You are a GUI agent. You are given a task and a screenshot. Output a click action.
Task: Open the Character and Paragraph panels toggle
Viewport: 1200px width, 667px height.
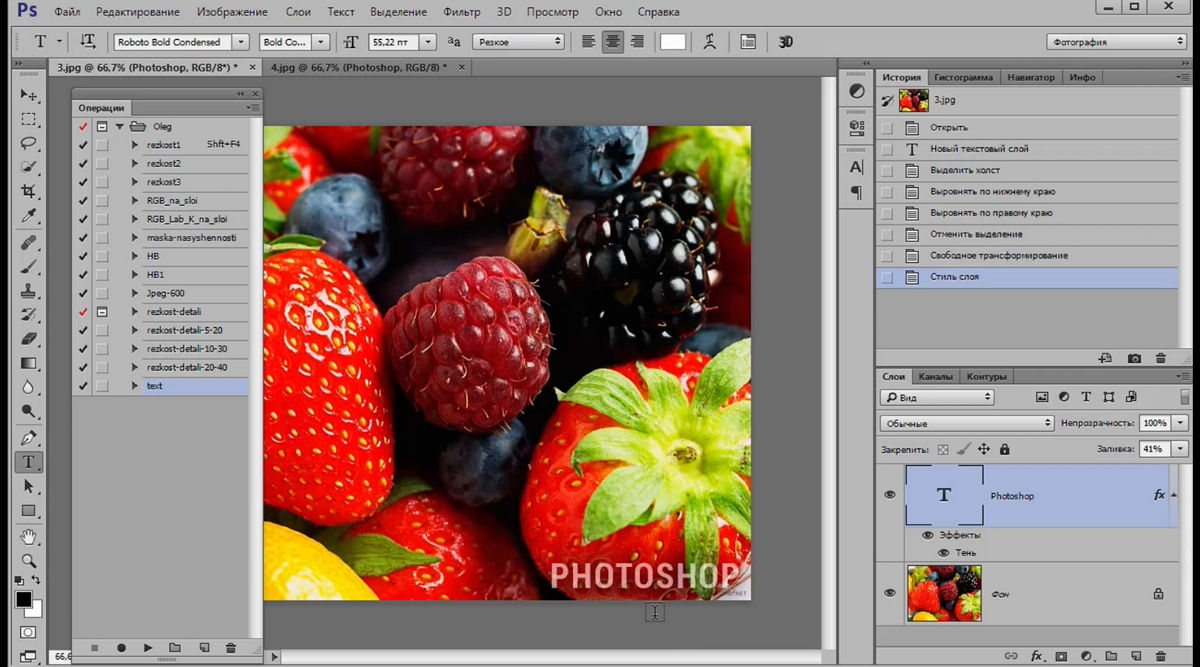[748, 42]
